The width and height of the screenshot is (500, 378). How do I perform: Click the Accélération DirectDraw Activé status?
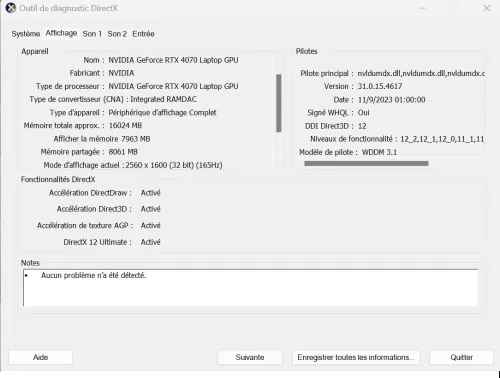(150, 193)
